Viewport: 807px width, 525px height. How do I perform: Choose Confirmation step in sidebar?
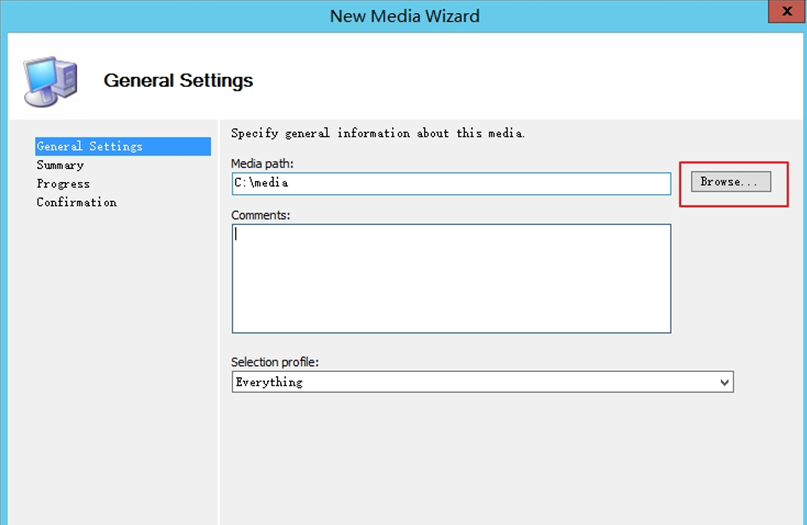coord(77,202)
